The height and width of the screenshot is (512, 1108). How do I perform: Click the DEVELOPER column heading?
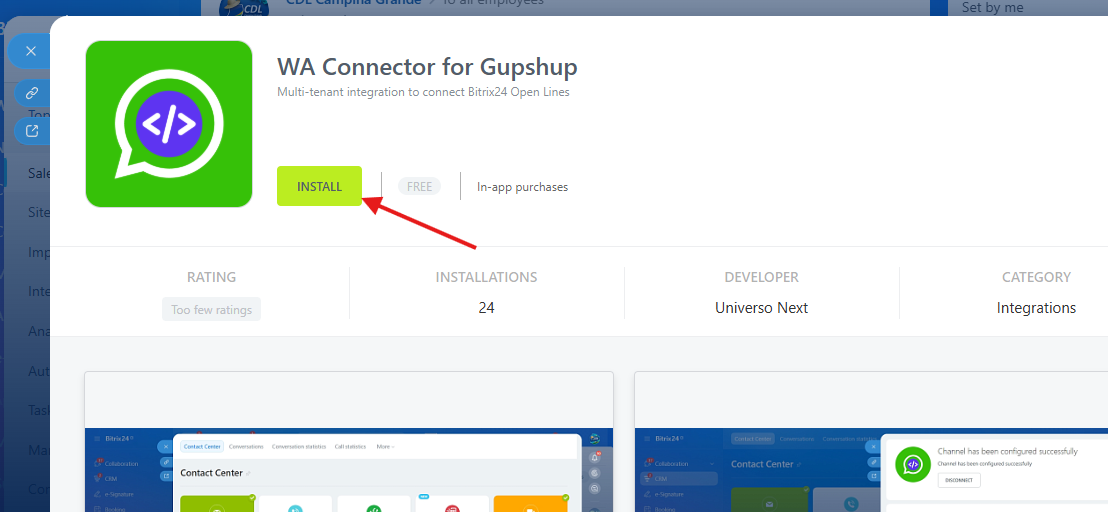tap(762, 278)
